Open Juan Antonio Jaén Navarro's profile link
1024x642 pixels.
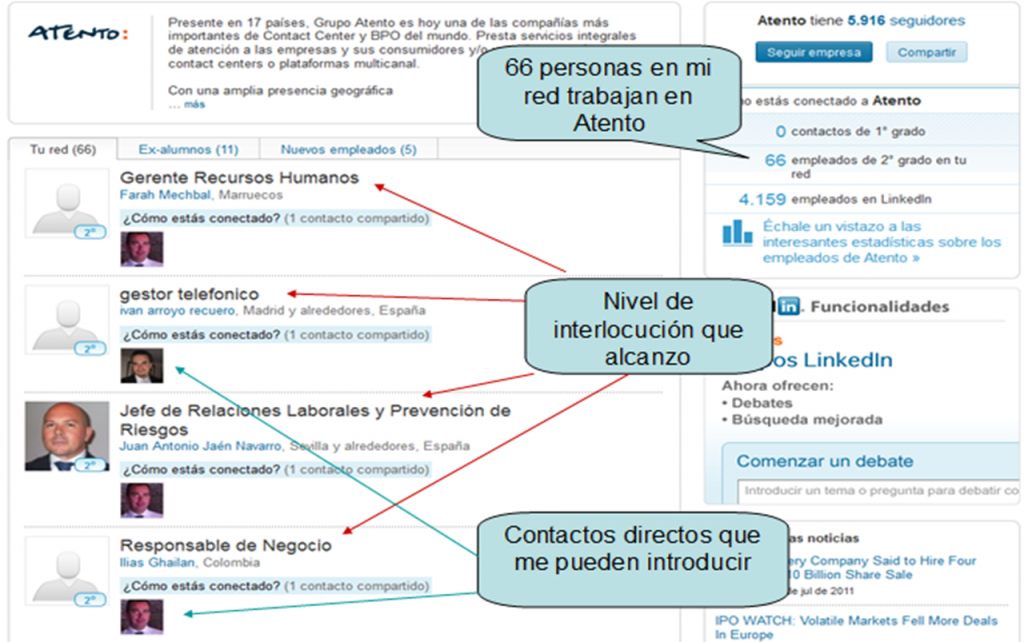click(200, 446)
